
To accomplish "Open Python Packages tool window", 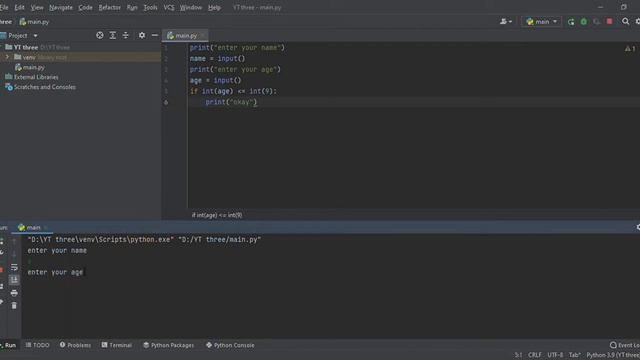I will pyautogui.click(x=169, y=345).
